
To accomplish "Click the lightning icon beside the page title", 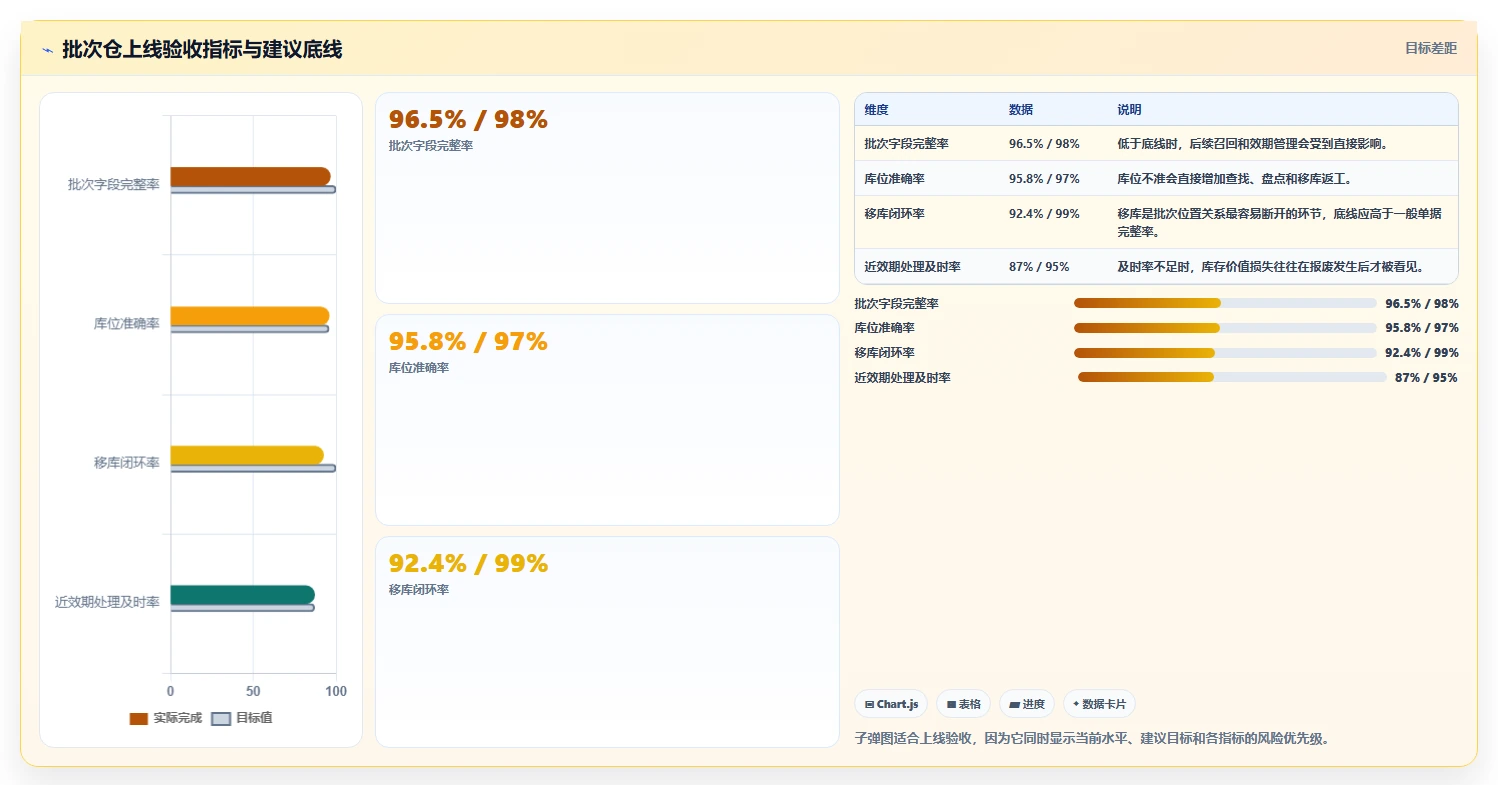I will (x=47, y=50).
